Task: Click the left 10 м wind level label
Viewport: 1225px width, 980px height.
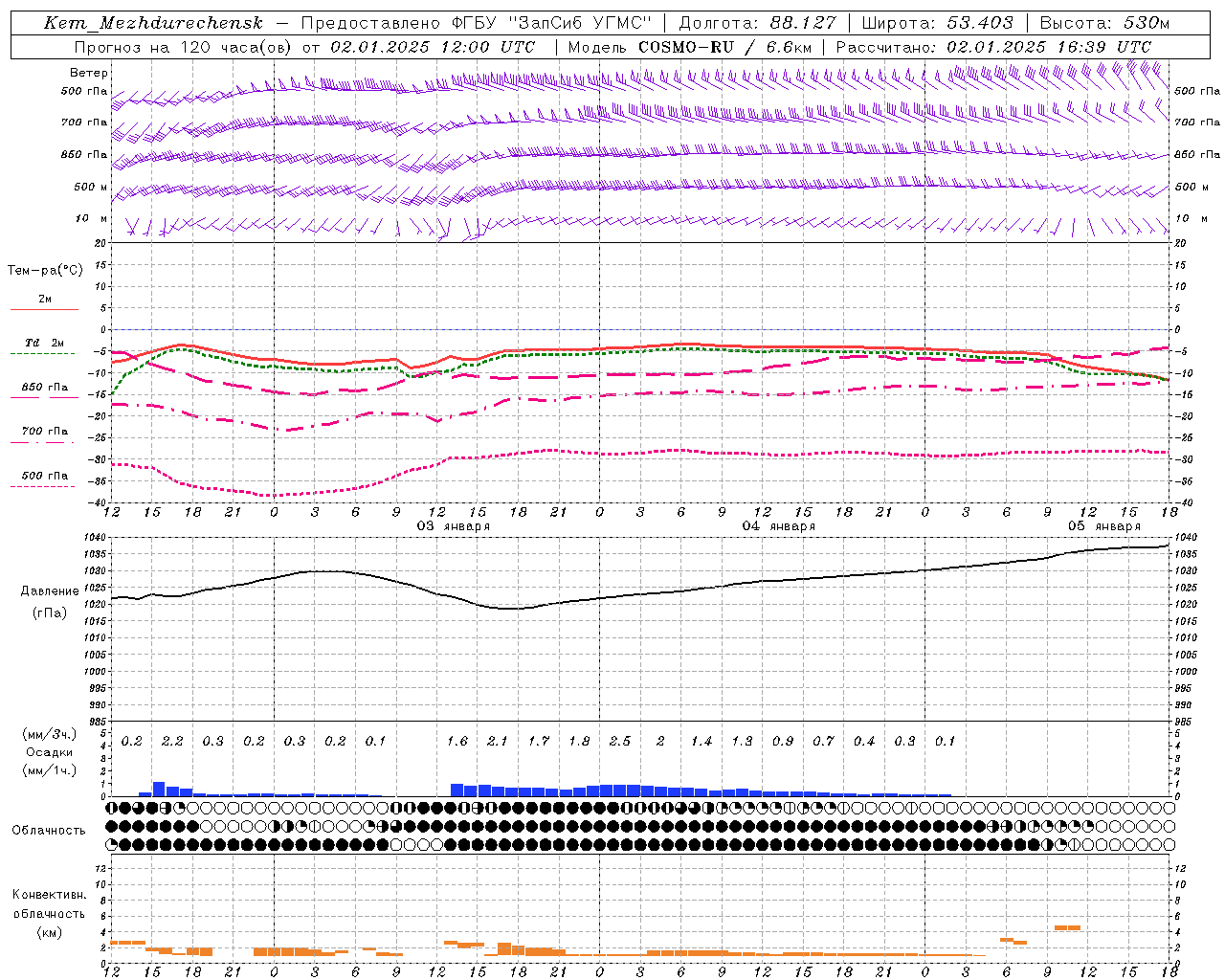Action: tap(91, 219)
